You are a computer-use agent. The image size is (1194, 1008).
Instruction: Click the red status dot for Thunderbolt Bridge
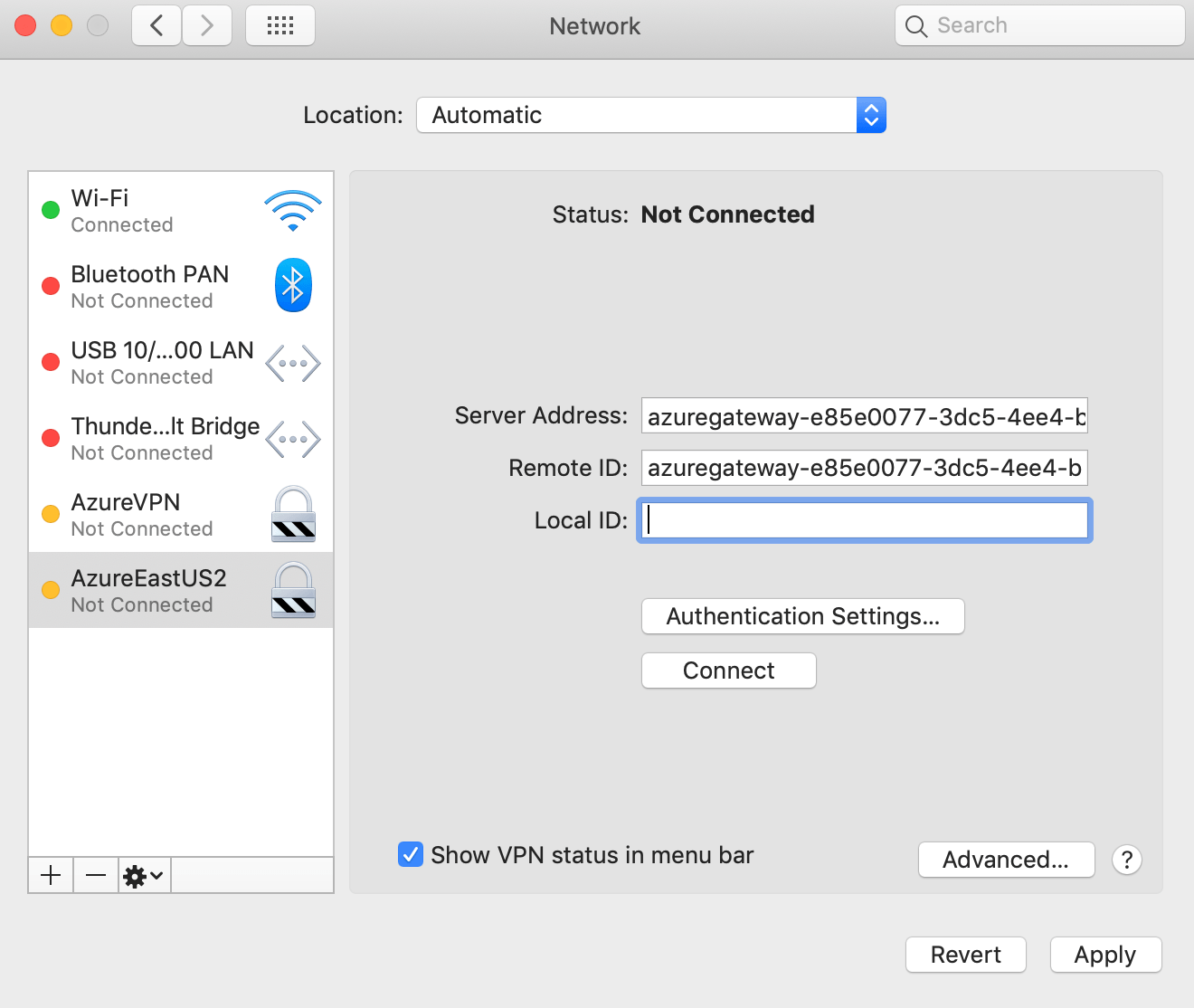pyautogui.click(x=51, y=439)
